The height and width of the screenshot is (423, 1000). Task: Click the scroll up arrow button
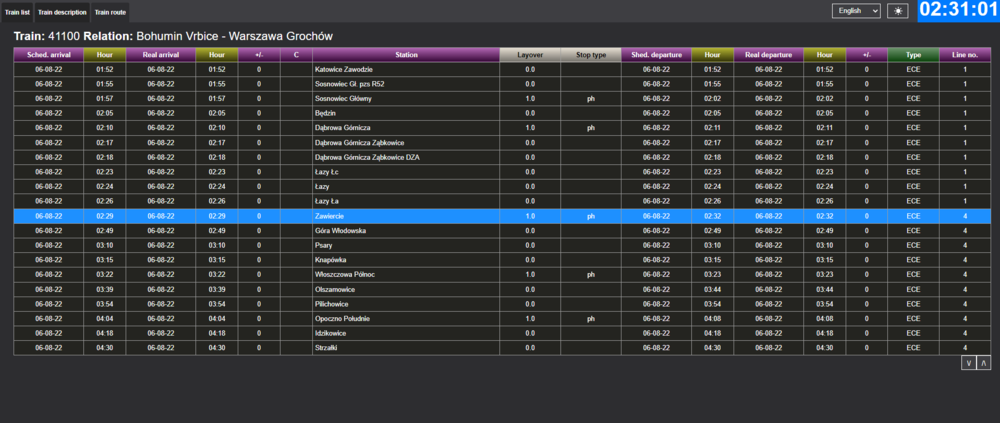tap(984, 362)
